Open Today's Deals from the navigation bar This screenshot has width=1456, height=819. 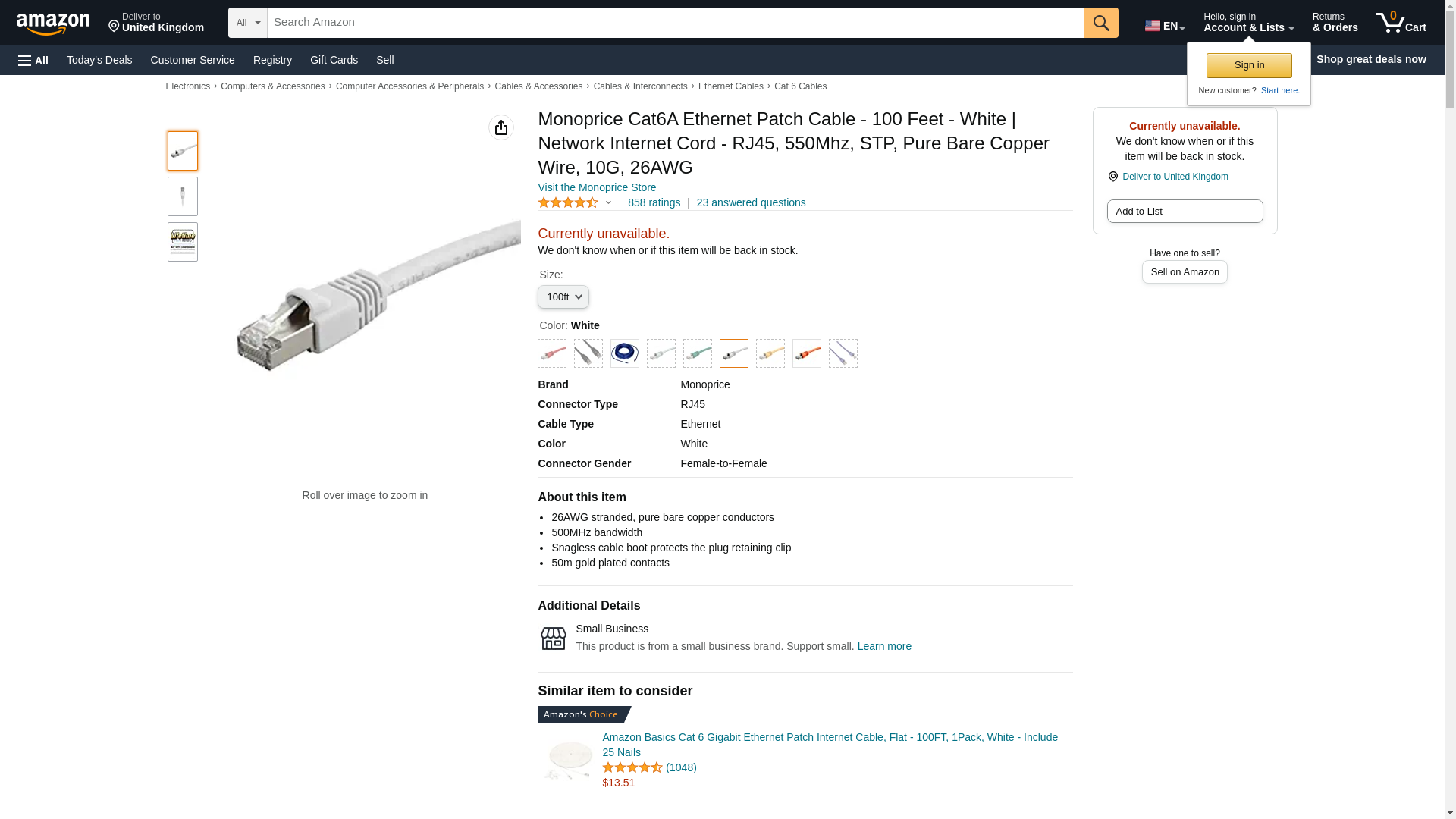tap(99, 60)
